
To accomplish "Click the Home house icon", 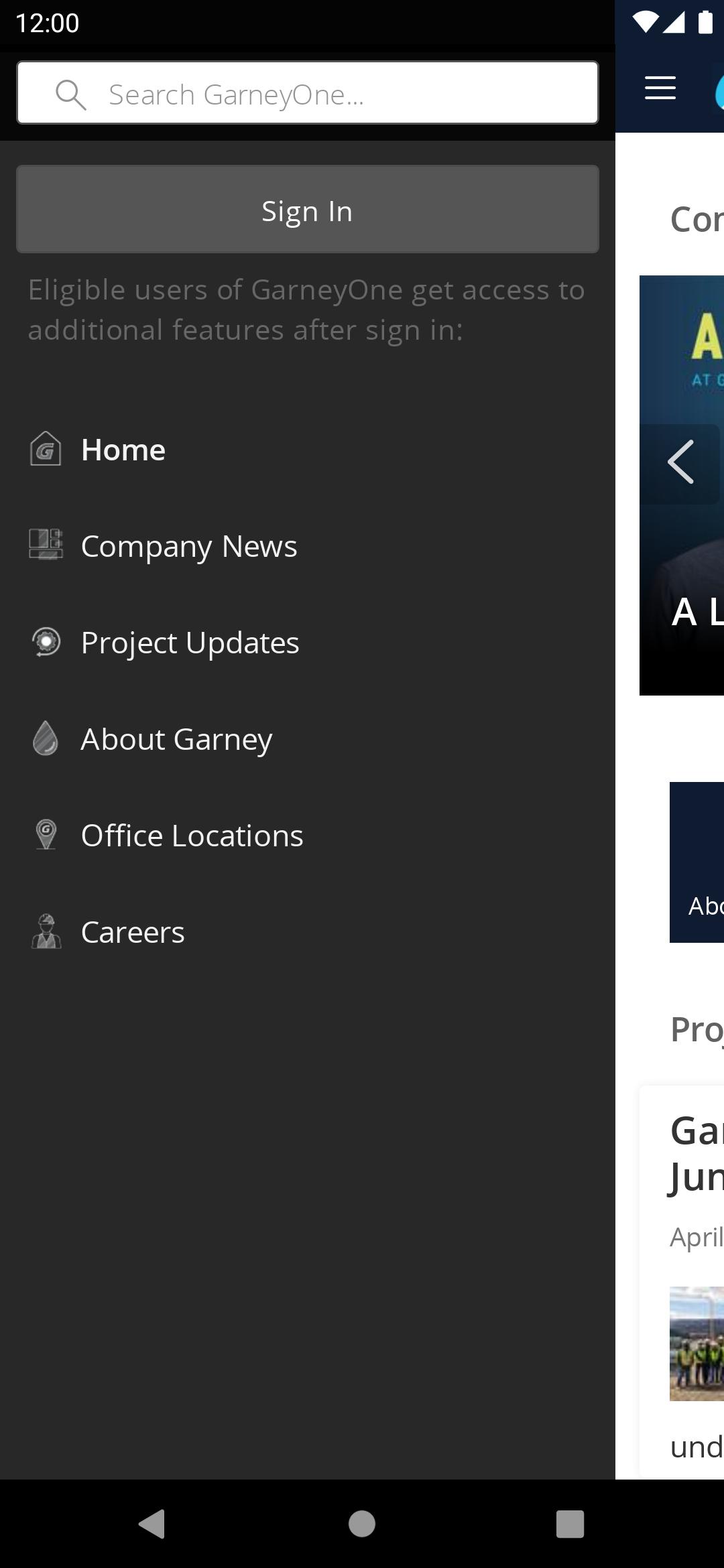I will pyautogui.click(x=46, y=449).
